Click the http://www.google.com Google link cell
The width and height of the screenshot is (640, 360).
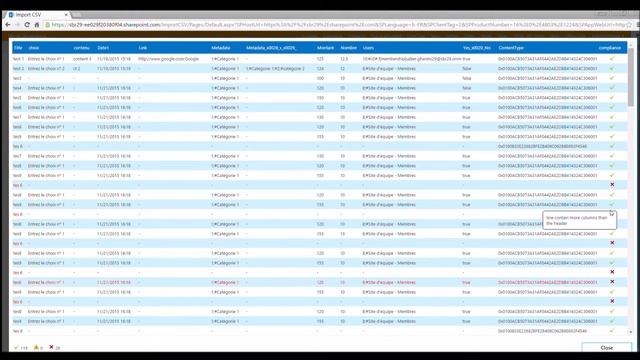pos(169,59)
